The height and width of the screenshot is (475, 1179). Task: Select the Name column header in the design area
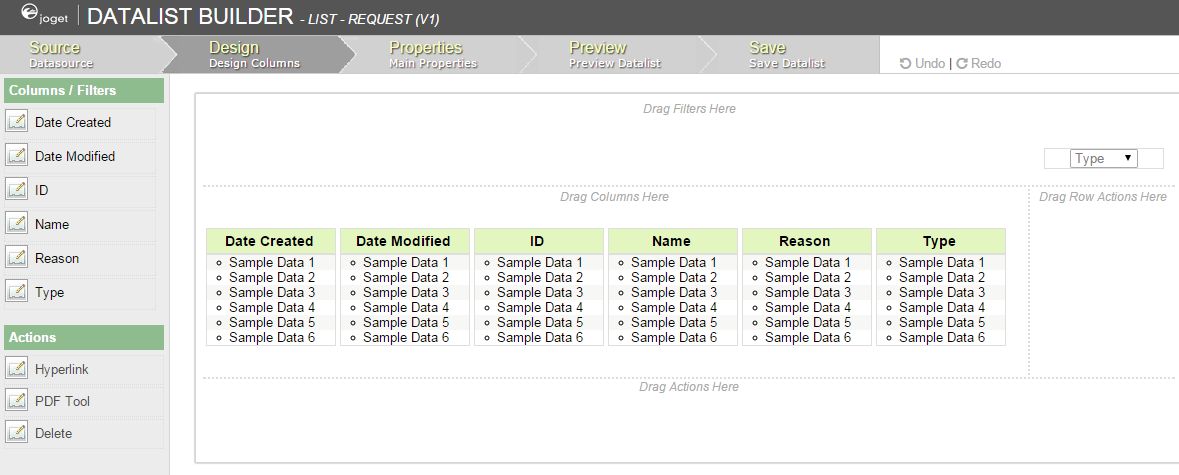(x=671, y=241)
